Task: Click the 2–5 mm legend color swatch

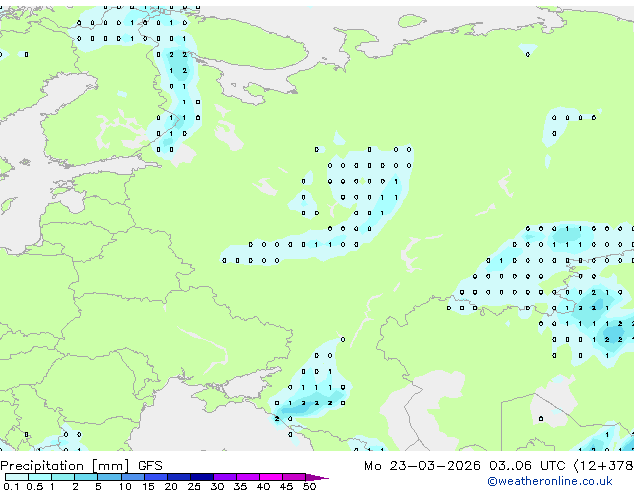Action: click(x=86, y=477)
